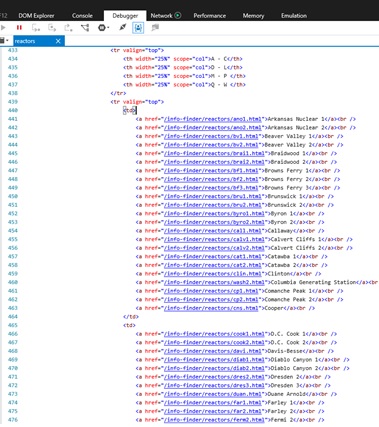Follow the ferm2.html Fermi 2 link

click(x=214, y=420)
